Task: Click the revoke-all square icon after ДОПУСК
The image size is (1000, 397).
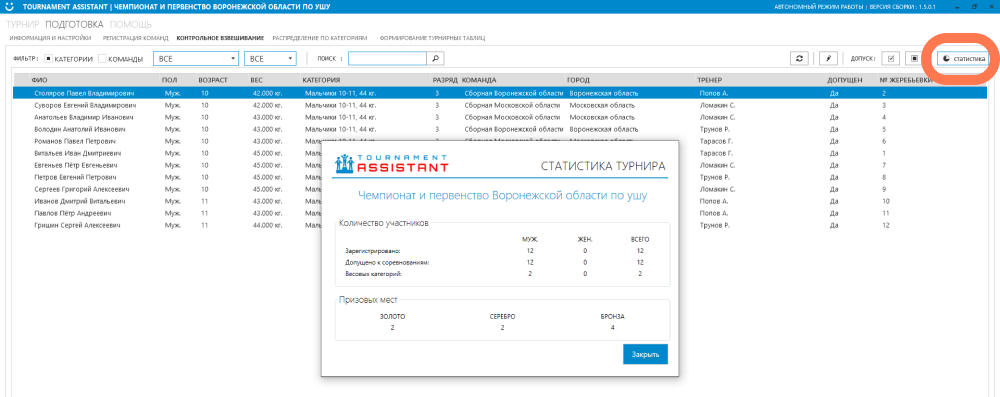Action: [915, 58]
